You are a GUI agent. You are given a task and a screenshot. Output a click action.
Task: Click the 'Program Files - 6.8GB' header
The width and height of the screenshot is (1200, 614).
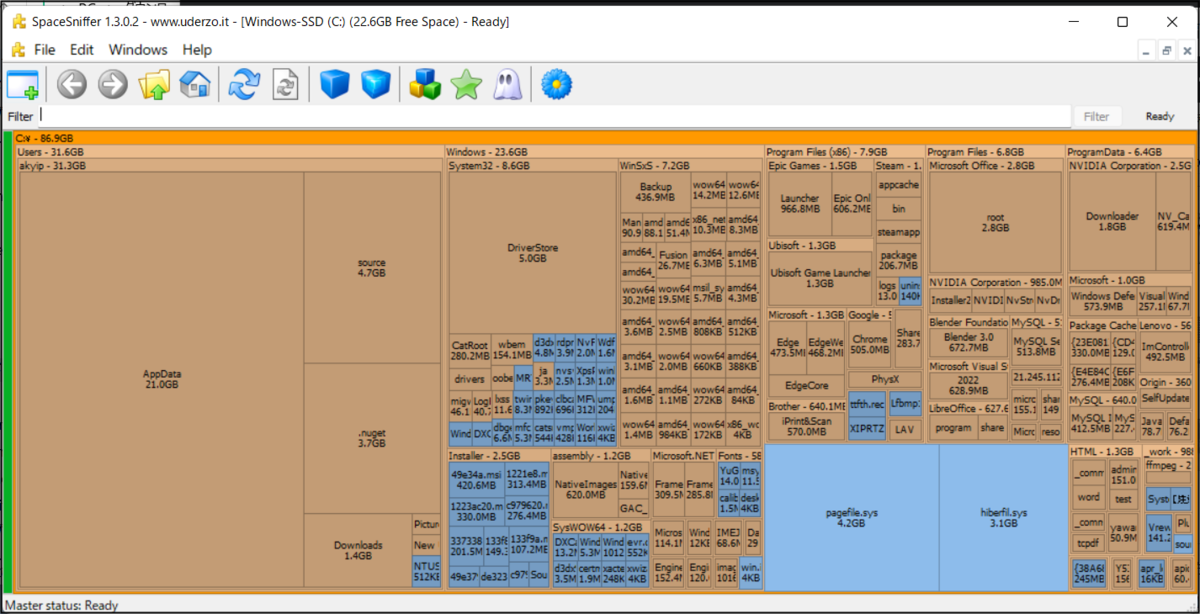coord(995,152)
